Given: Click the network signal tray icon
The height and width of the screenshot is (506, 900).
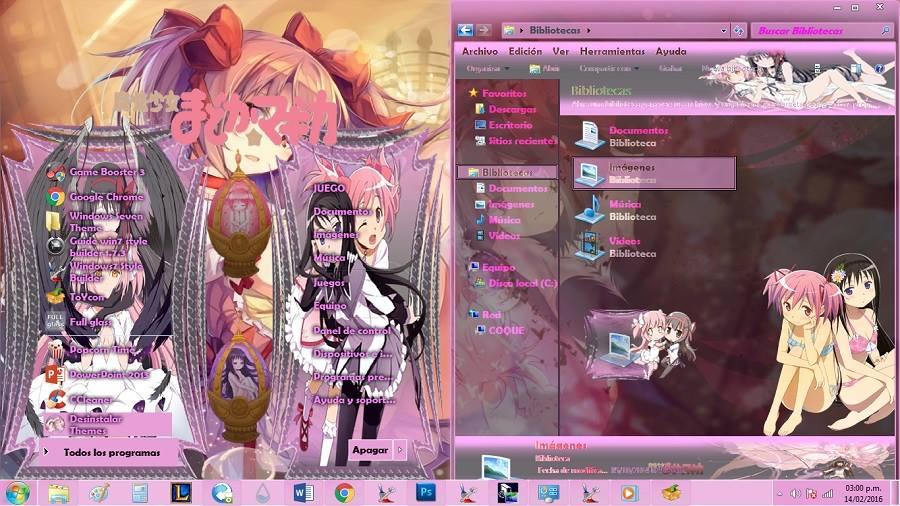Looking at the screenshot, I should point(827,493).
